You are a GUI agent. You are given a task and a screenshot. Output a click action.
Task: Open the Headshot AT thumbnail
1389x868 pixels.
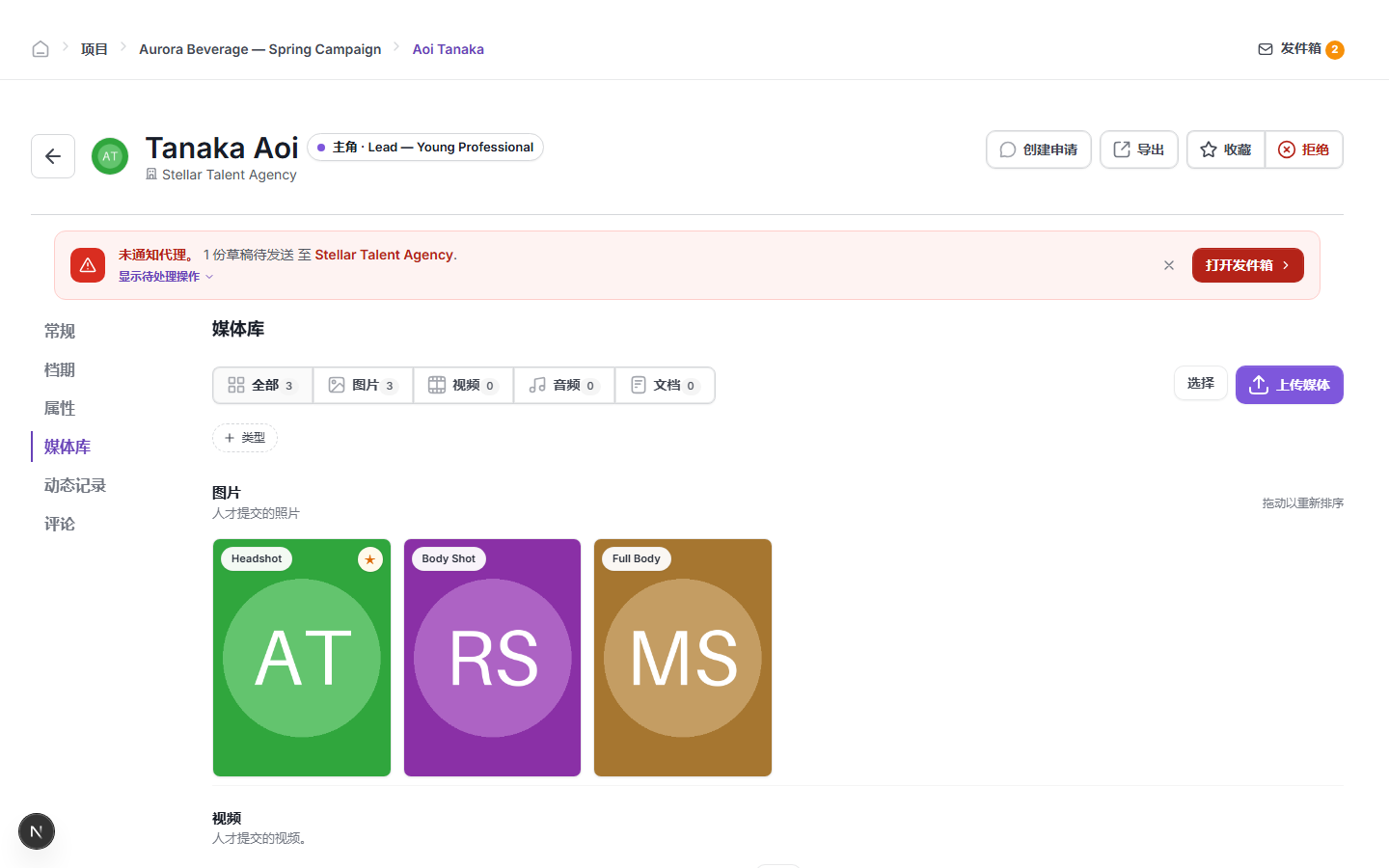point(302,658)
